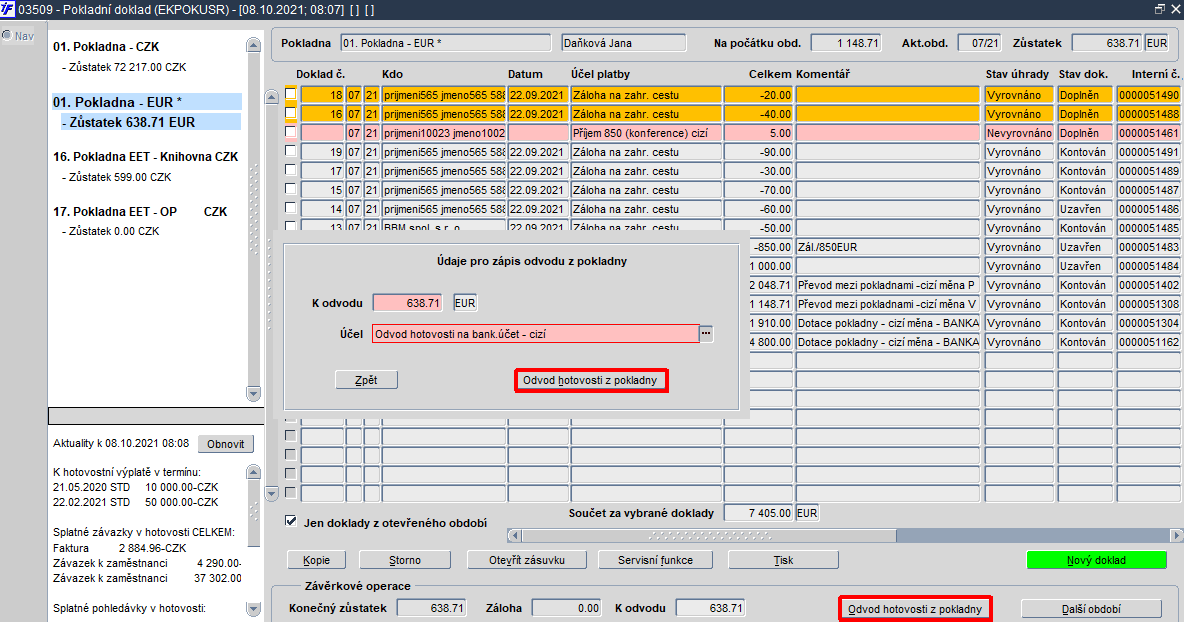Screen dimensions: 1184x622
Task: Click the Akt.obd. field showing 07/21
Action: coord(979,43)
